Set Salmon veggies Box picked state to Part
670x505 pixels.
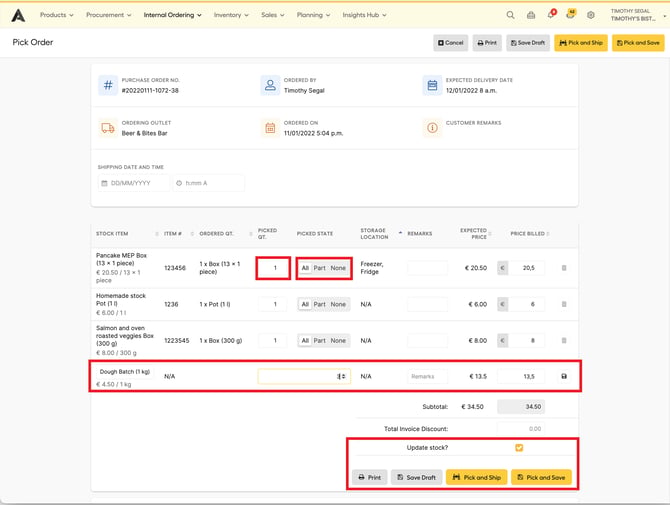click(x=320, y=341)
